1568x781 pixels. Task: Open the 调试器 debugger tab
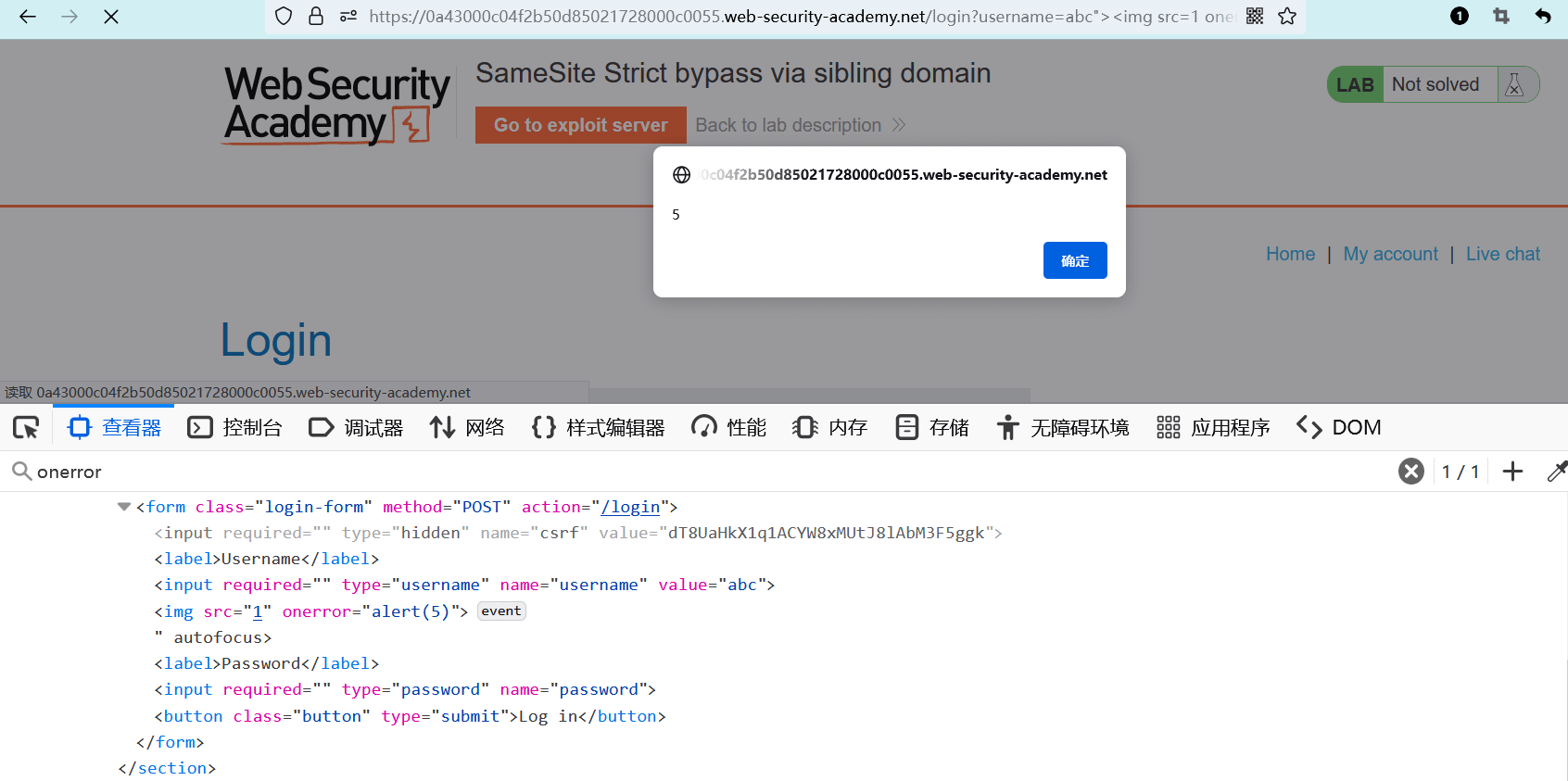[357, 427]
